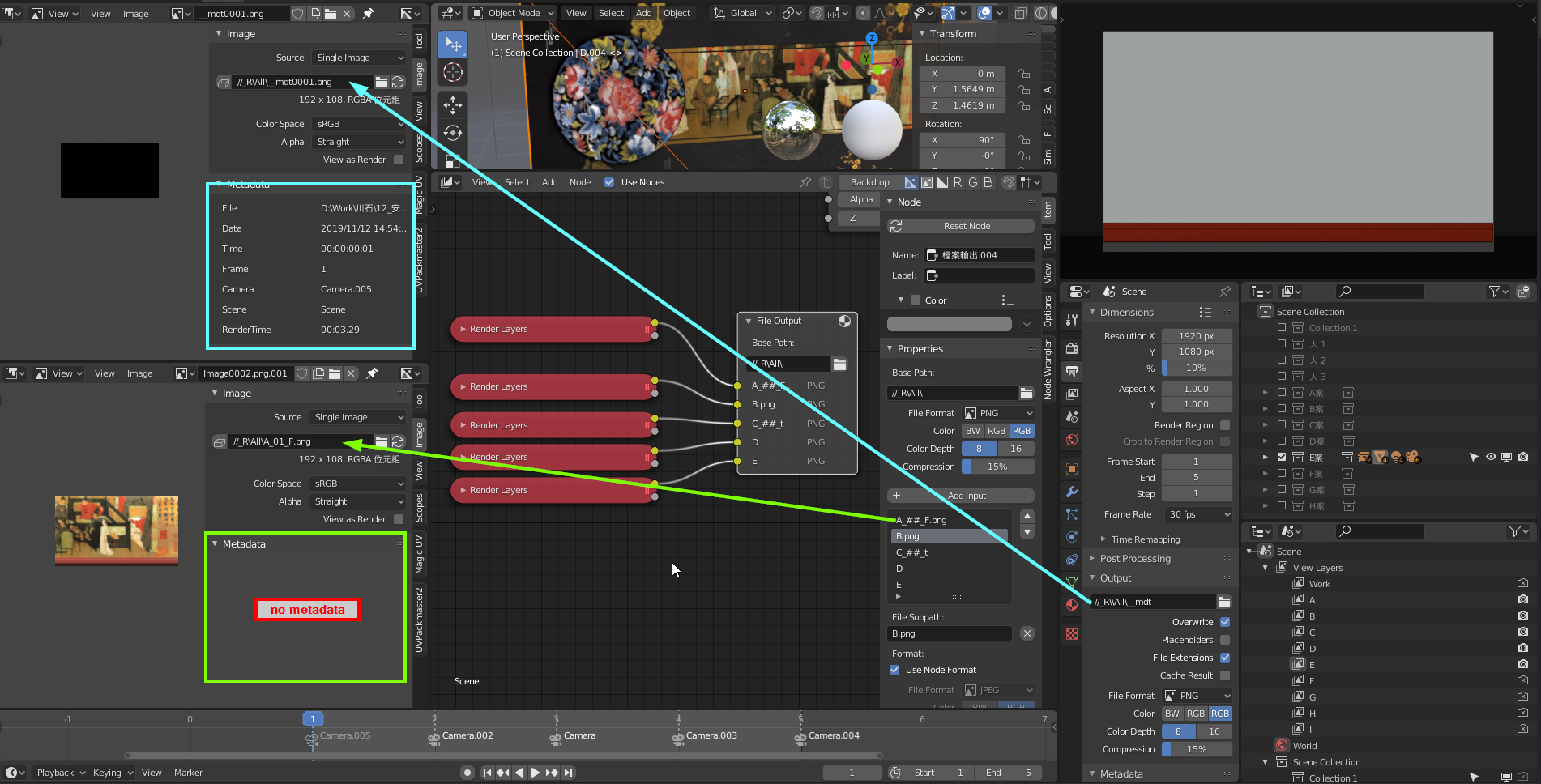Viewport: 1541px width, 784px height.
Task: Open the Keying menu in timeline
Action: click(112, 773)
